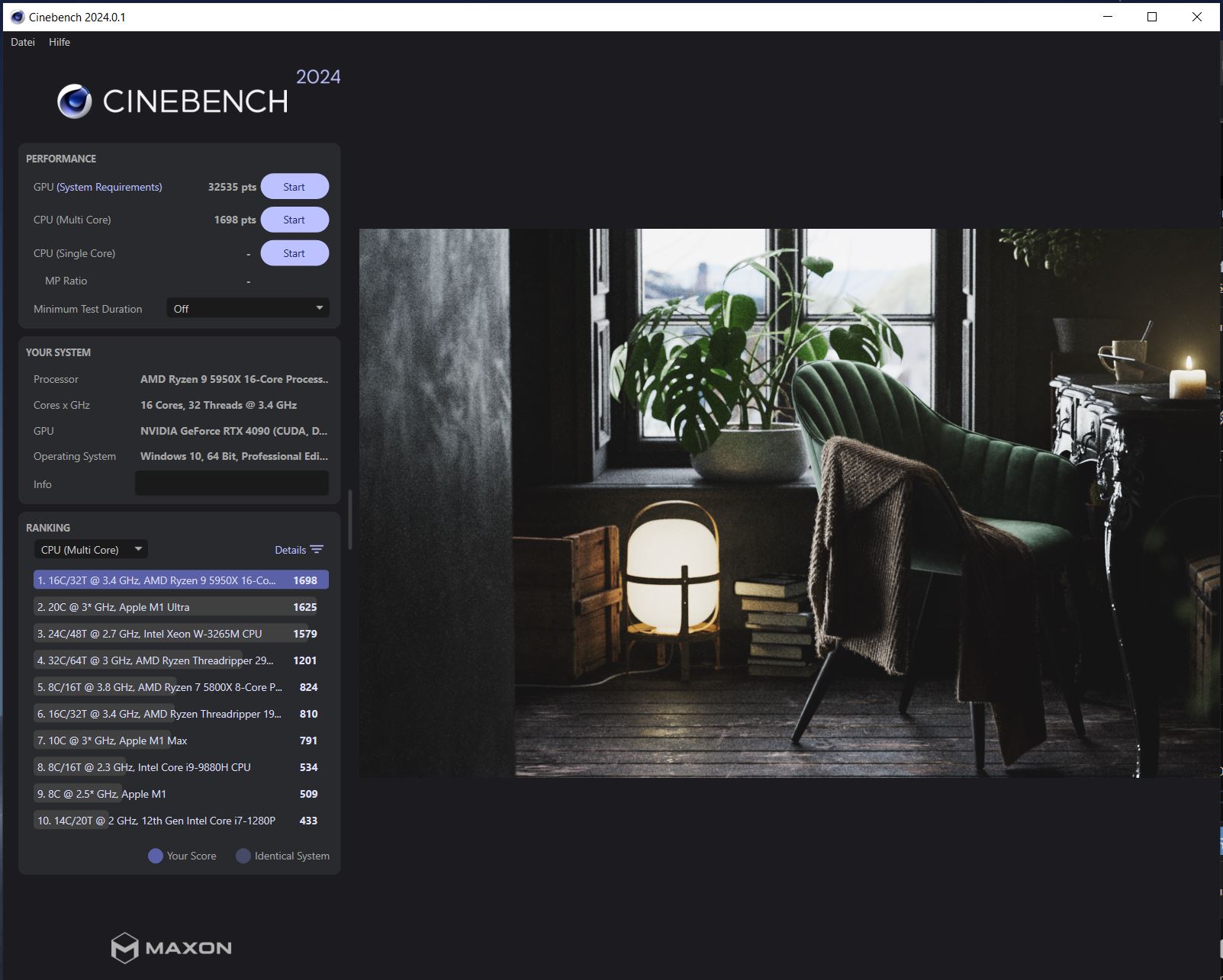Click the Operating System value Windows 10
The width and height of the screenshot is (1223, 980).
(x=234, y=456)
